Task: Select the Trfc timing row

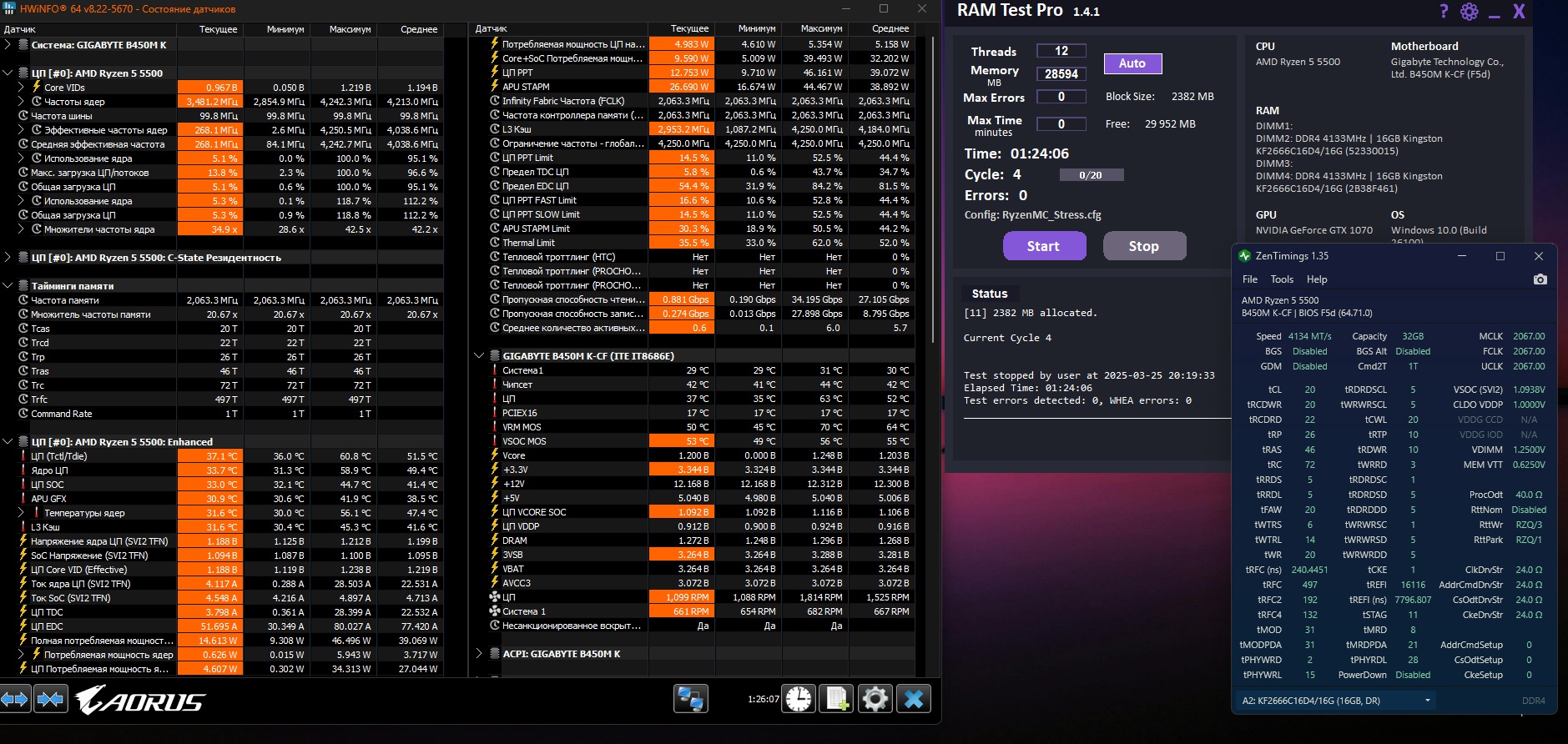Action: coord(224,400)
